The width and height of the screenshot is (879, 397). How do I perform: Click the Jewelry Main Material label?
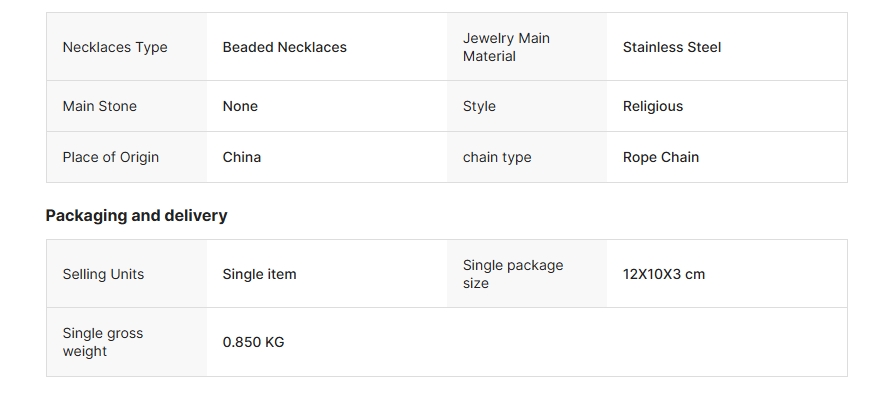(506, 47)
